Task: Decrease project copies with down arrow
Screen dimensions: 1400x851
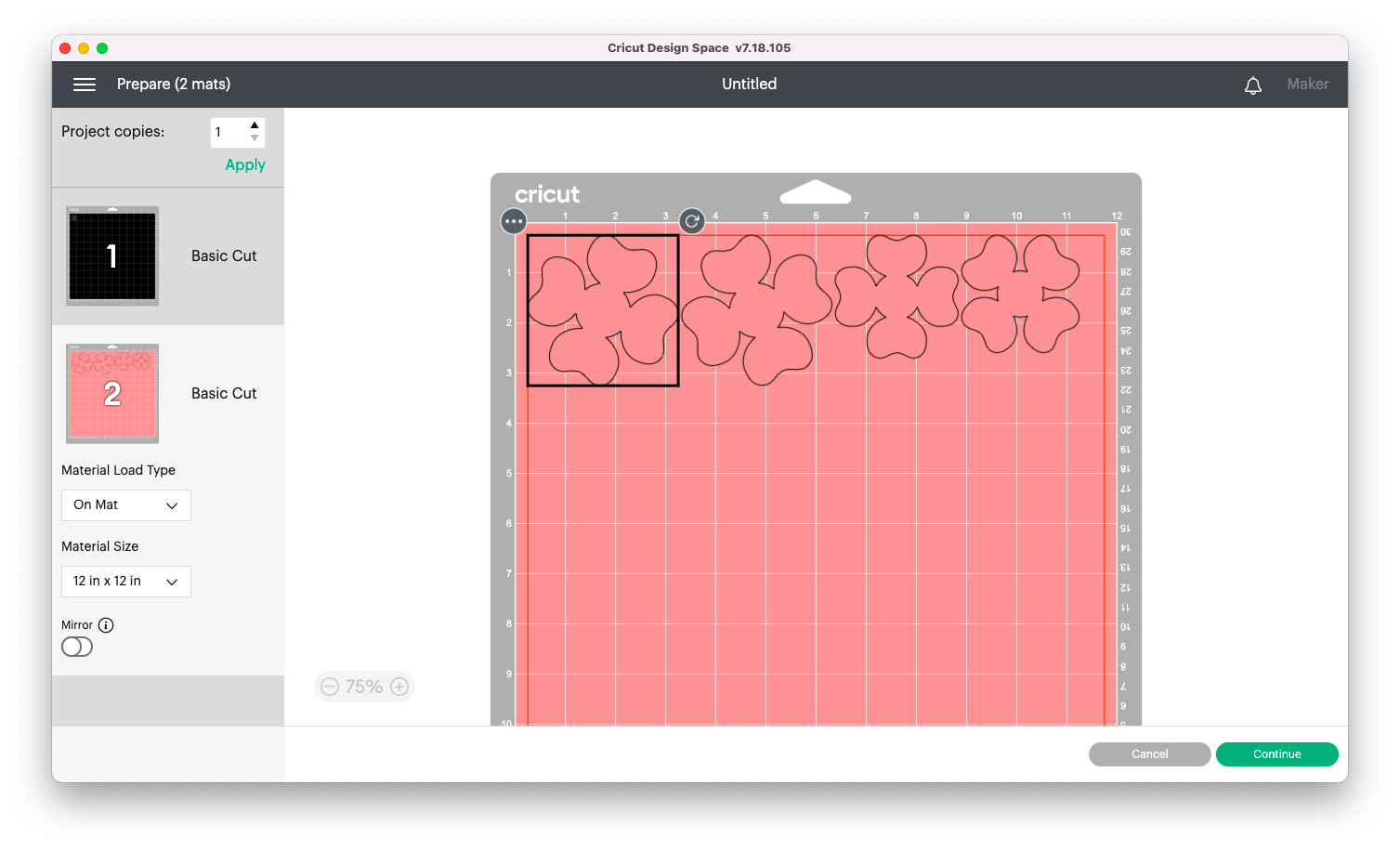Action: point(255,138)
